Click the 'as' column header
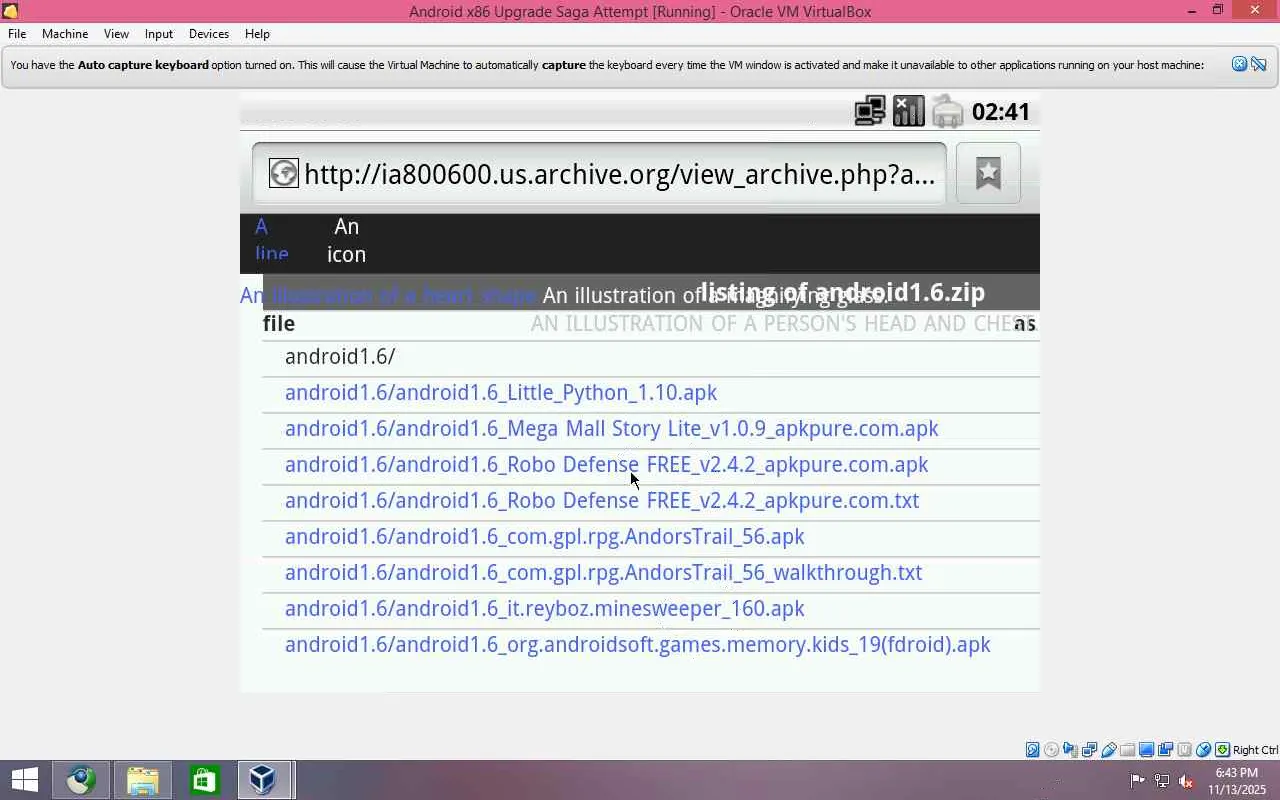The width and height of the screenshot is (1280, 800). [1025, 324]
